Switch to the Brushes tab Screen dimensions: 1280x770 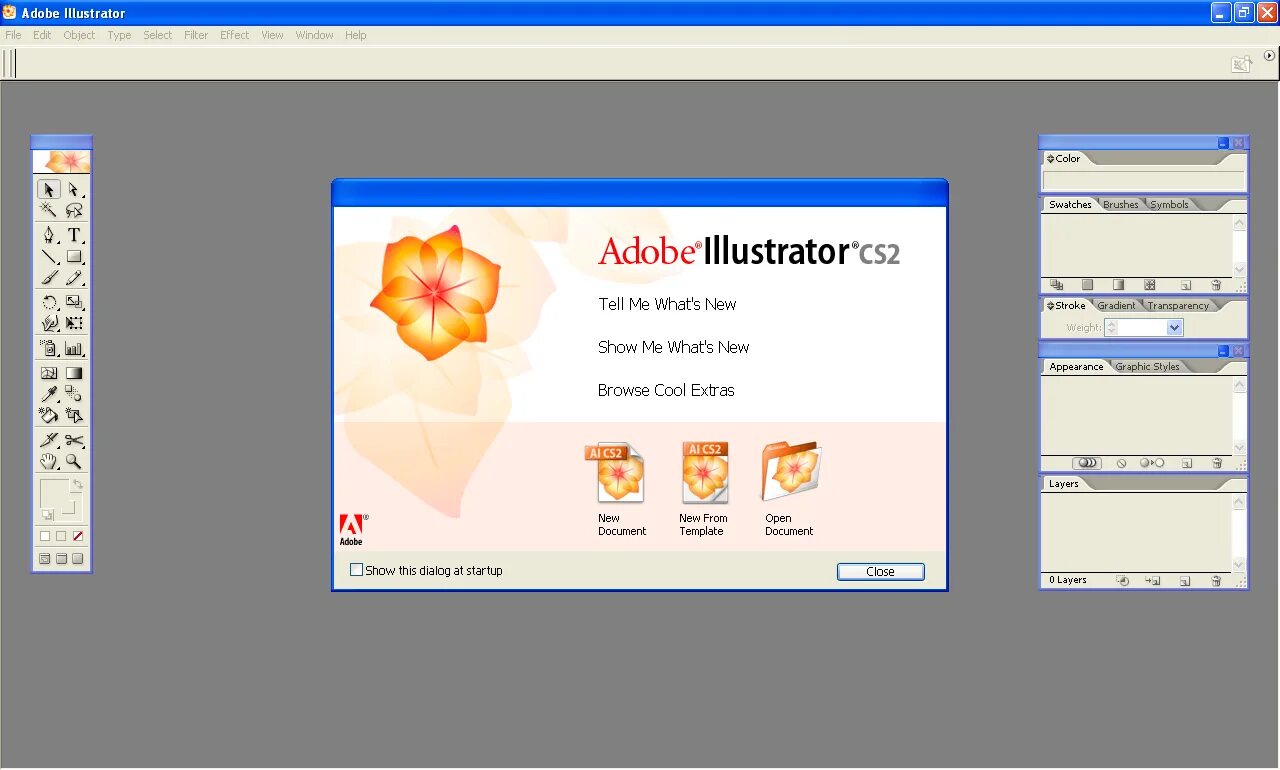1120,205
